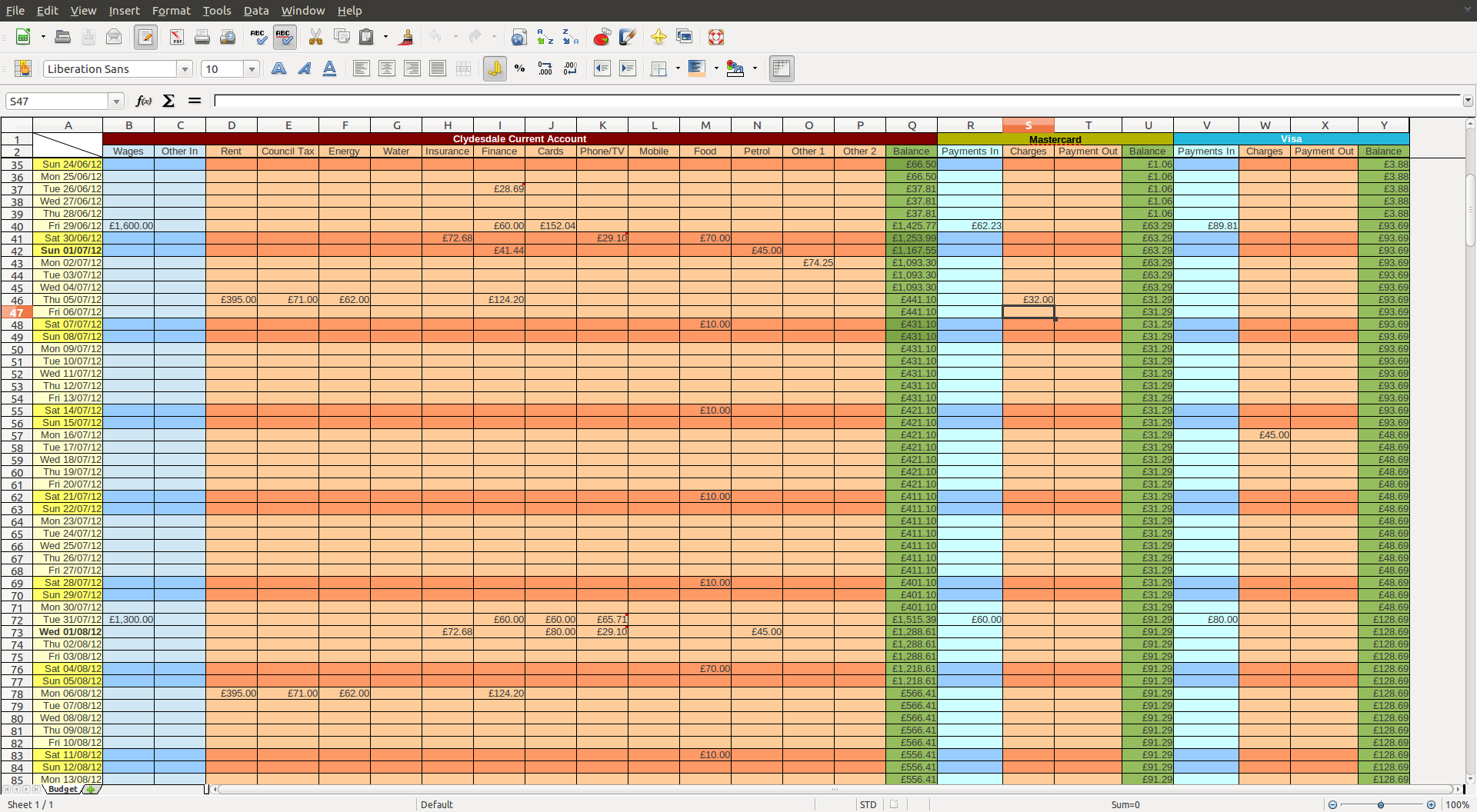Open the Borders dropdown arrow
This screenshot has width=1477, height=812.
(678, 68)
